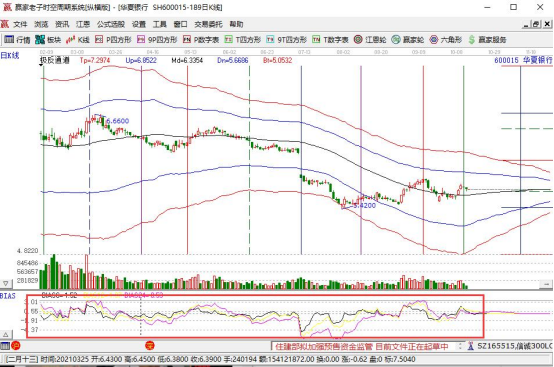Click the red 沪 circle icon
Screen dimensions: 554x367
pos(16,346)
